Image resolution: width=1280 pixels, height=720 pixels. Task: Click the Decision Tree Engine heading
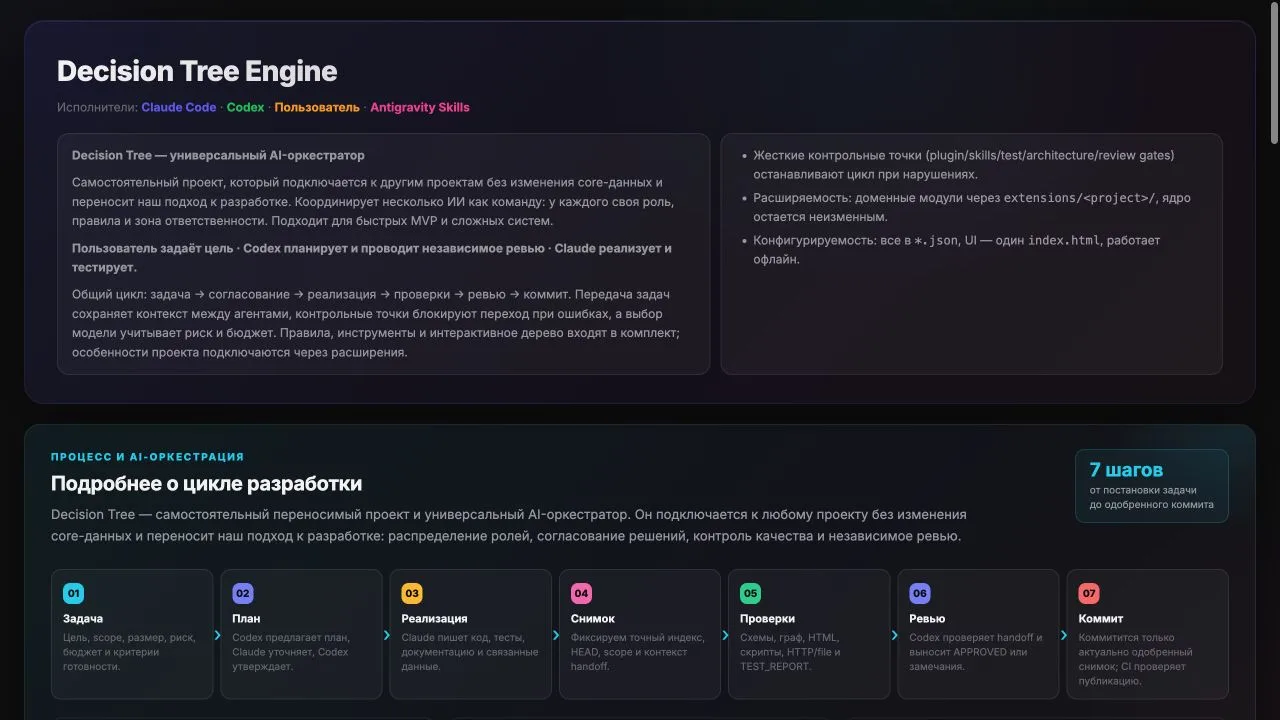(x=197, y=71)
